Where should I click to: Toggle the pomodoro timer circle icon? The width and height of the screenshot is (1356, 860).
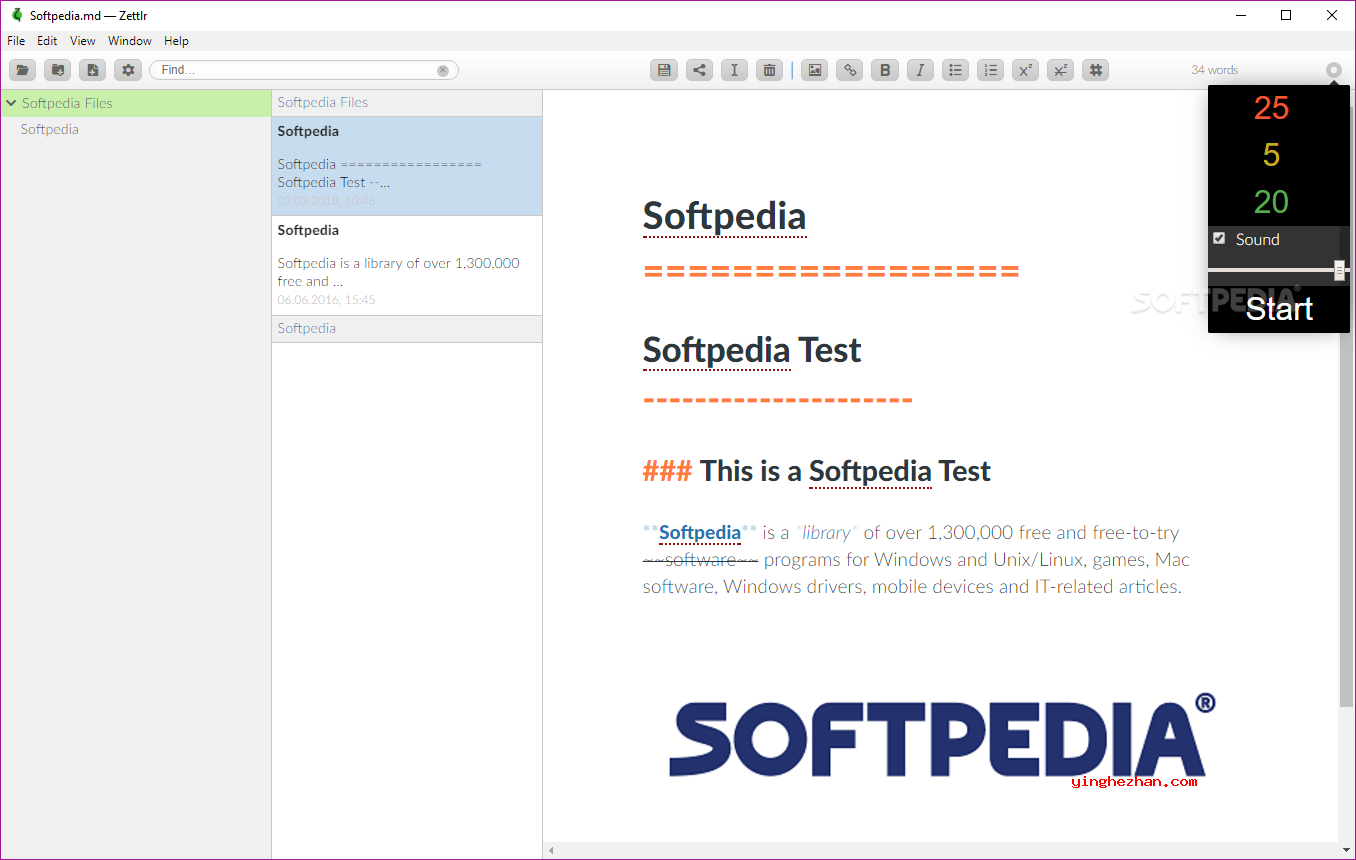tap(1333, 70)
